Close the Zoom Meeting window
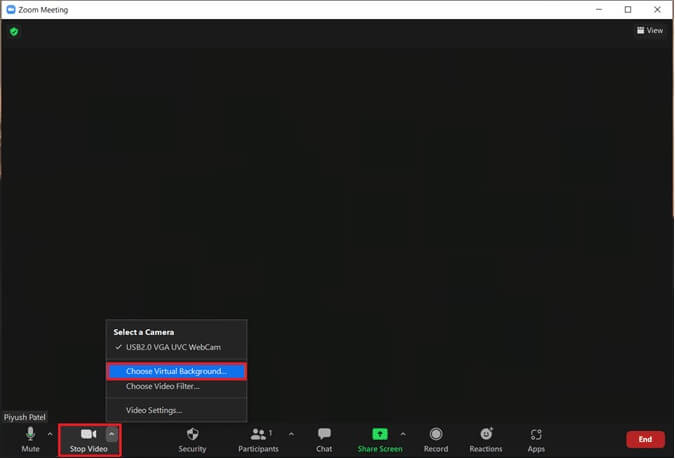 [x=657, y=9]
